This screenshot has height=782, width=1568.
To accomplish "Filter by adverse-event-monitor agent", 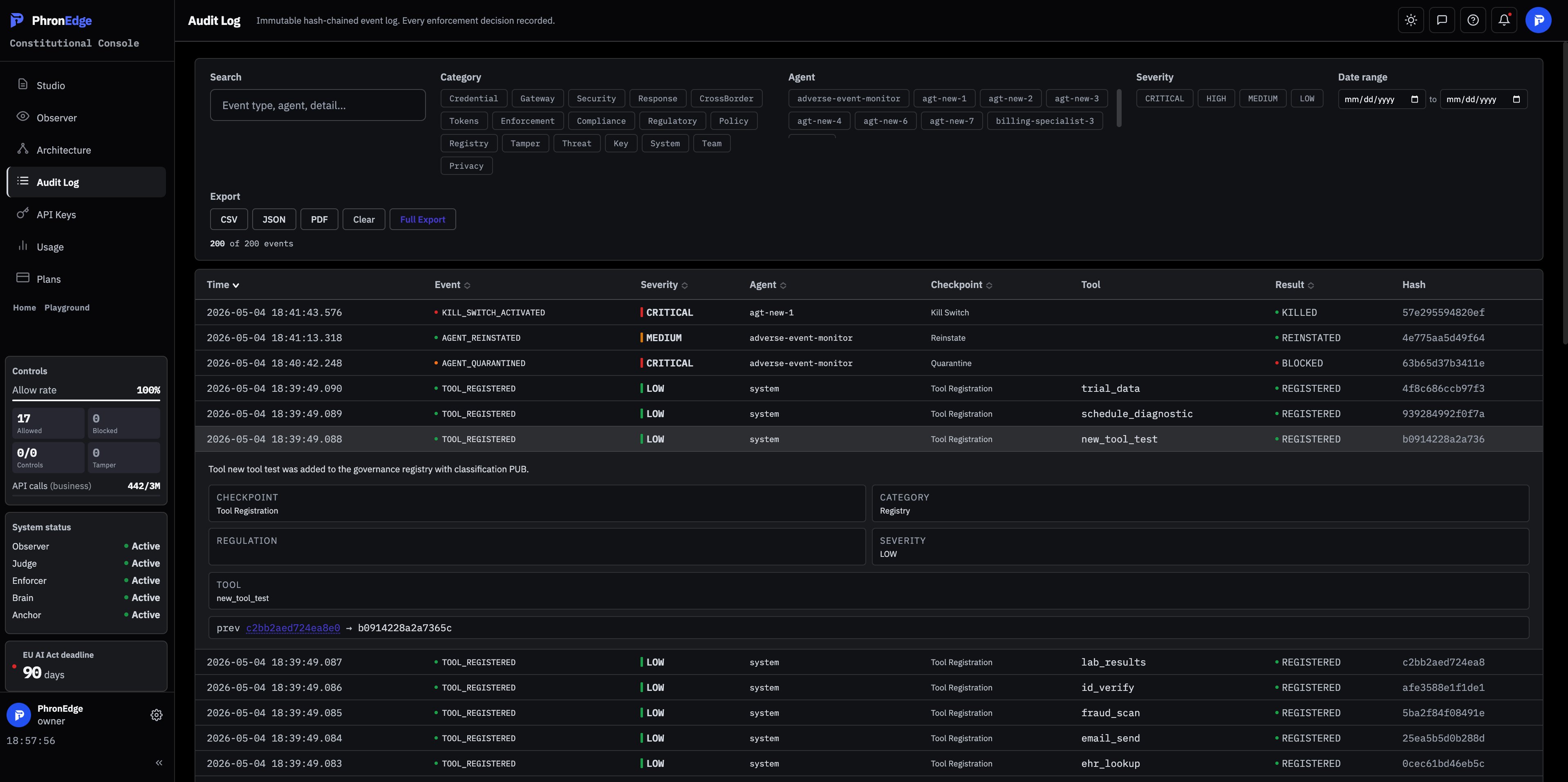I will click(849, 98).
